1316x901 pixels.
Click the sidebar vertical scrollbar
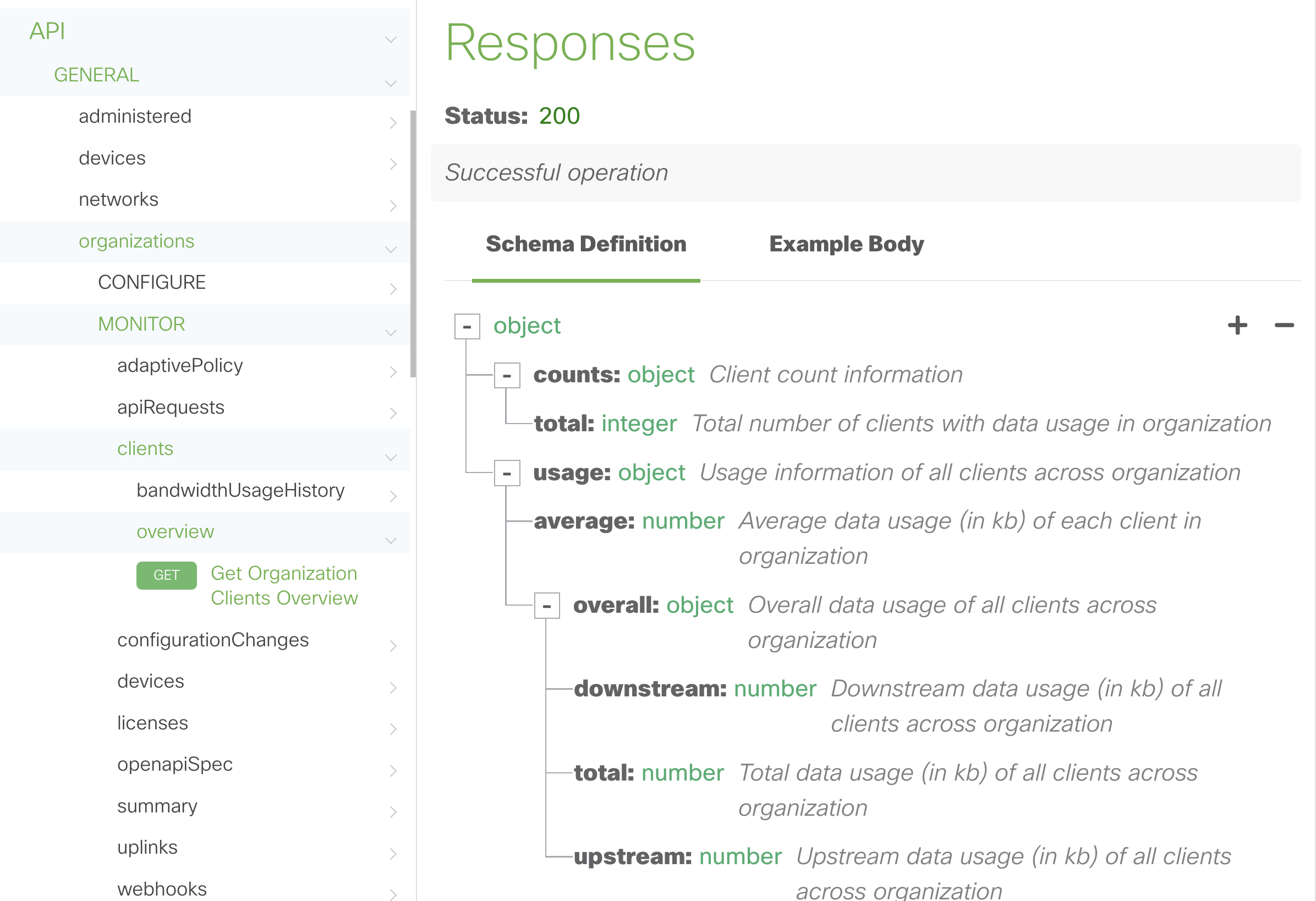point(413,244)
